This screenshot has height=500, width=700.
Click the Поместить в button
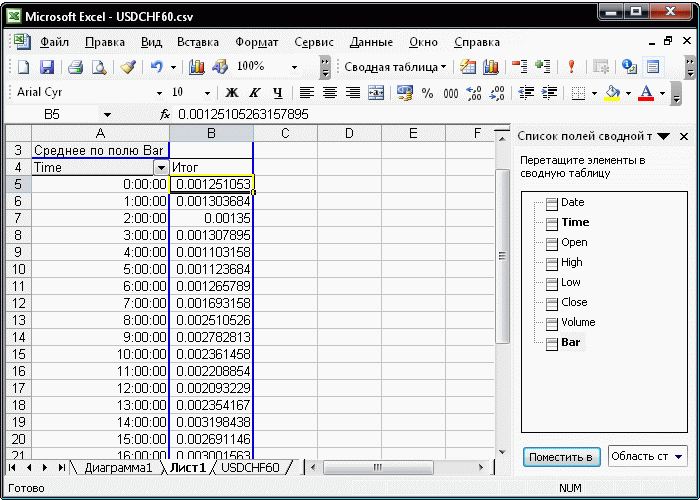pyautogui.click(x=560, y=457)
